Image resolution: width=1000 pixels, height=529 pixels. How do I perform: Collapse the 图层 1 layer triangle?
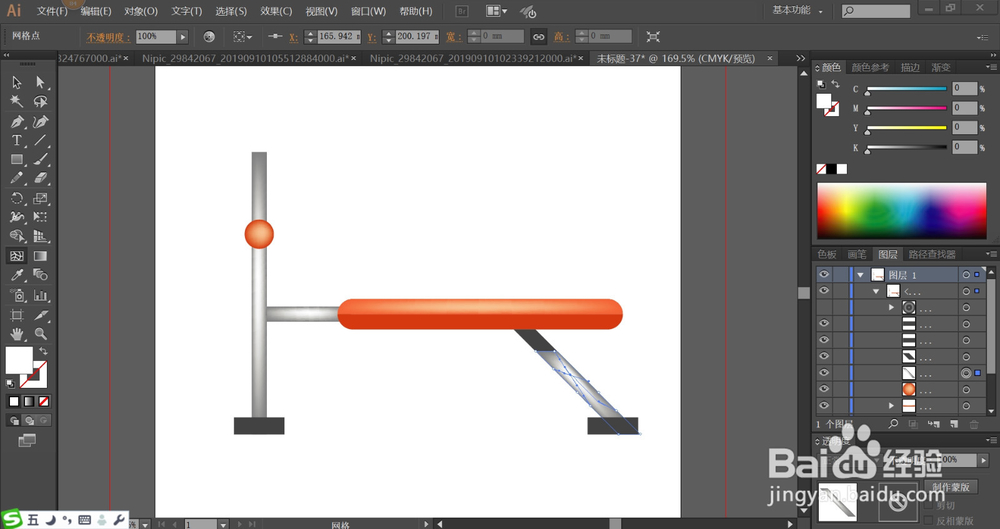(x=861, y=275)
